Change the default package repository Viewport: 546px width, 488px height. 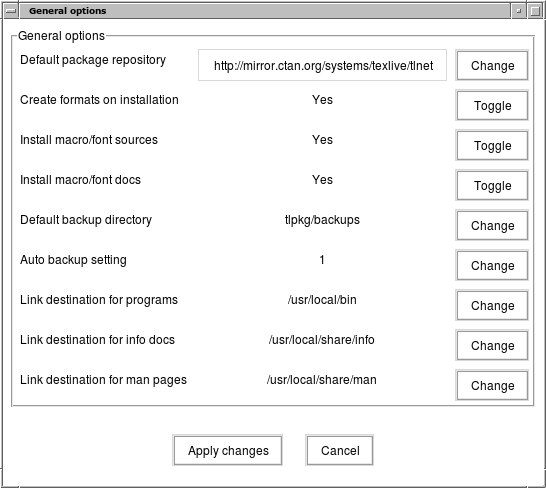coord(492,65)
